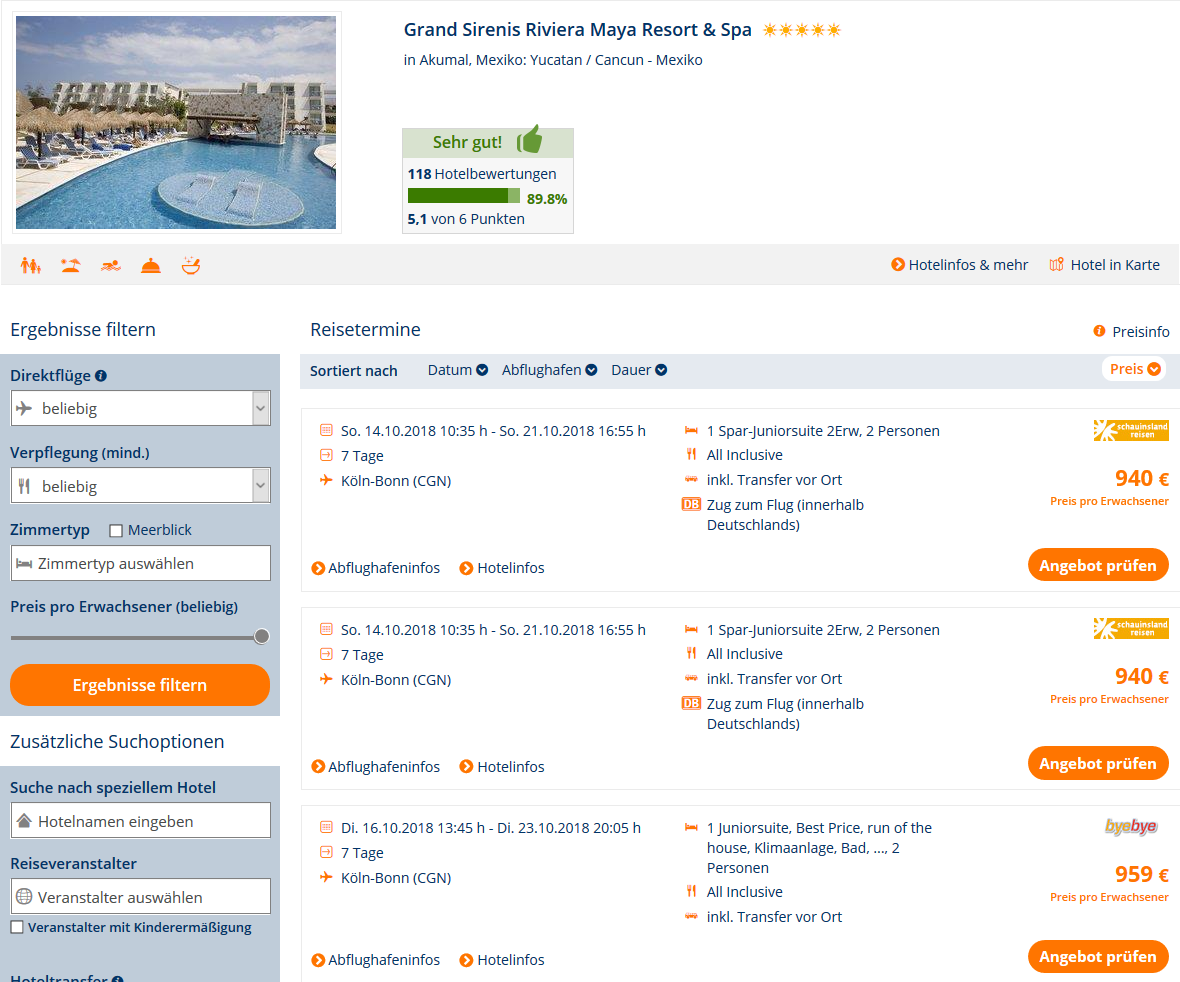The image size is (1180, 982).
Task: Click Angebot prüfen for first 940 € offer
Action: coord(1098,565)
